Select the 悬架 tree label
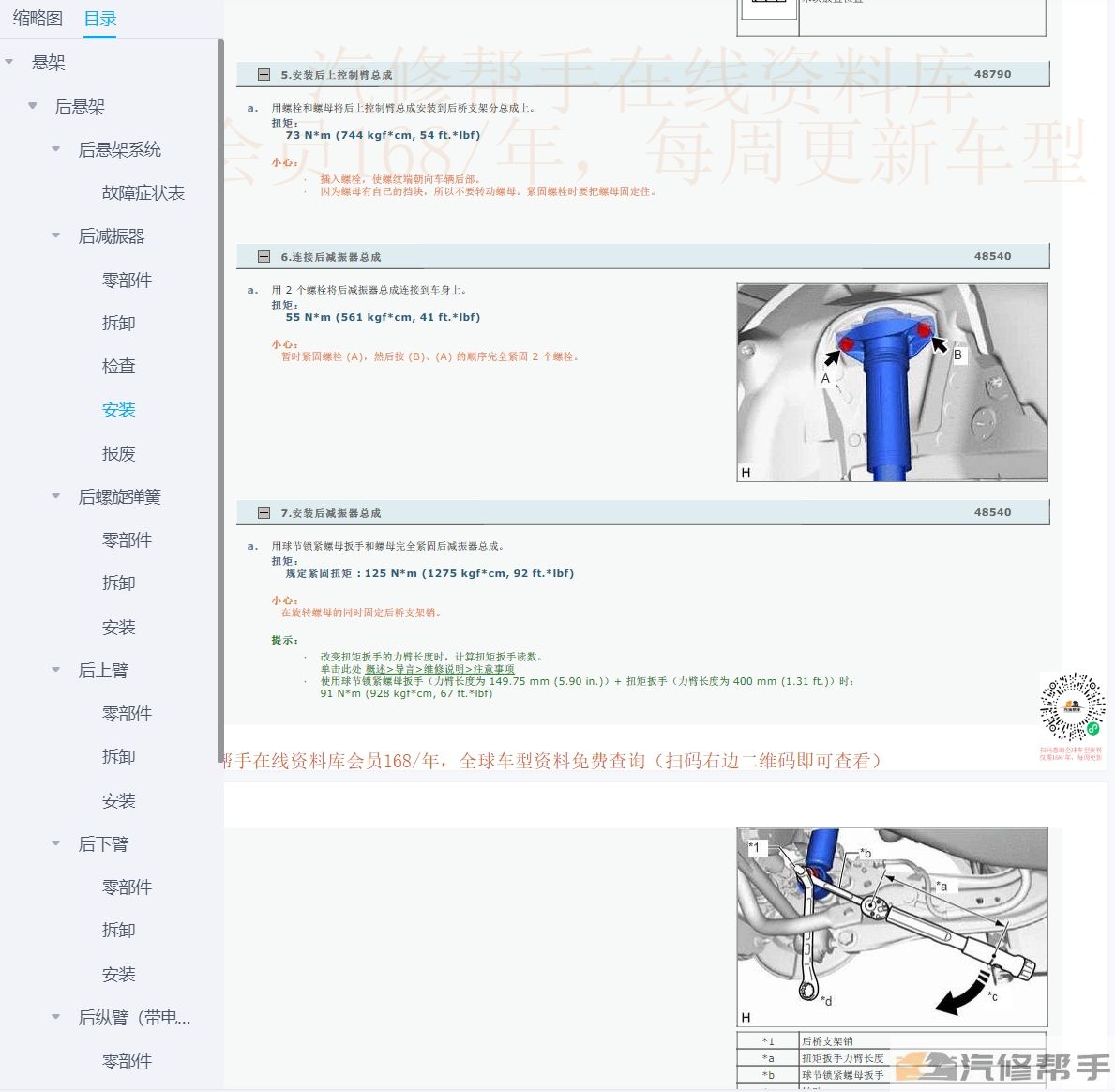Screen dimensions: 1115x1092 coord(49,63)
